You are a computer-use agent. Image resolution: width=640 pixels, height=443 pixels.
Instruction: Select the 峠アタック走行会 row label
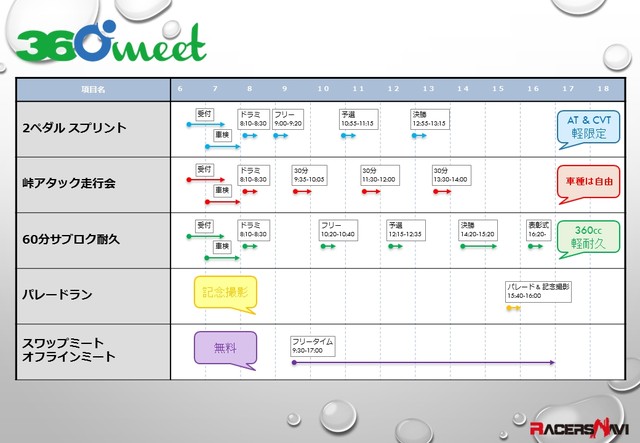(68, 184)
